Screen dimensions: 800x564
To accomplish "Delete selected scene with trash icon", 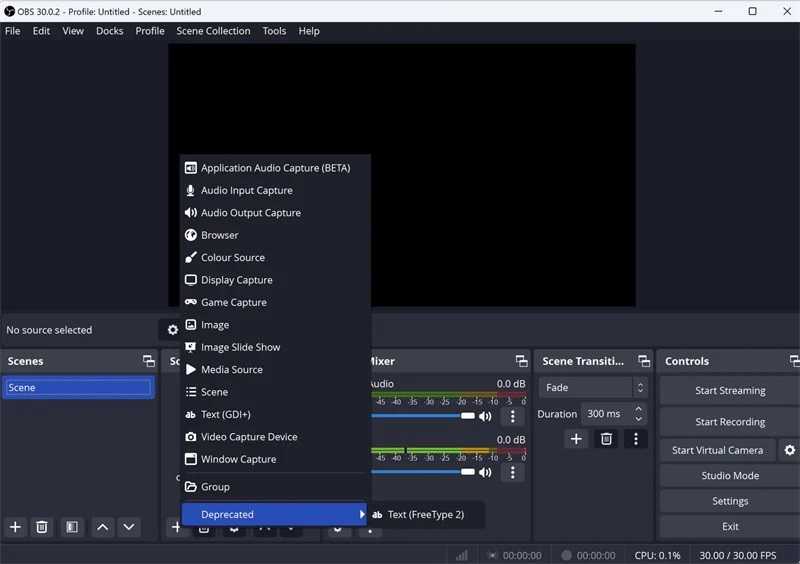I will [x=42, y=527].
